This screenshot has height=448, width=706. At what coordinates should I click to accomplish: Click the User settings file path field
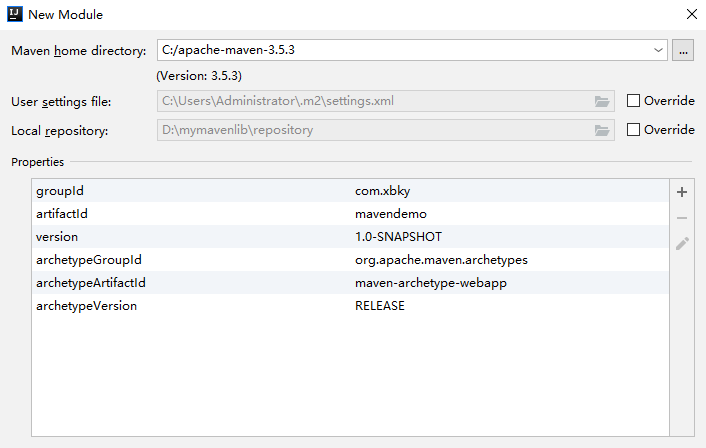tap(370, 101)
